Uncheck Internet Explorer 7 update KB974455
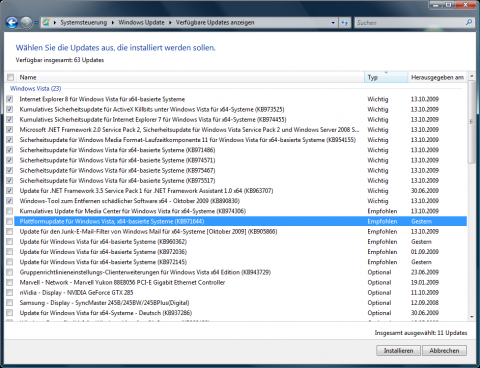This screenshot has width=480, height=368. point(10,119)
